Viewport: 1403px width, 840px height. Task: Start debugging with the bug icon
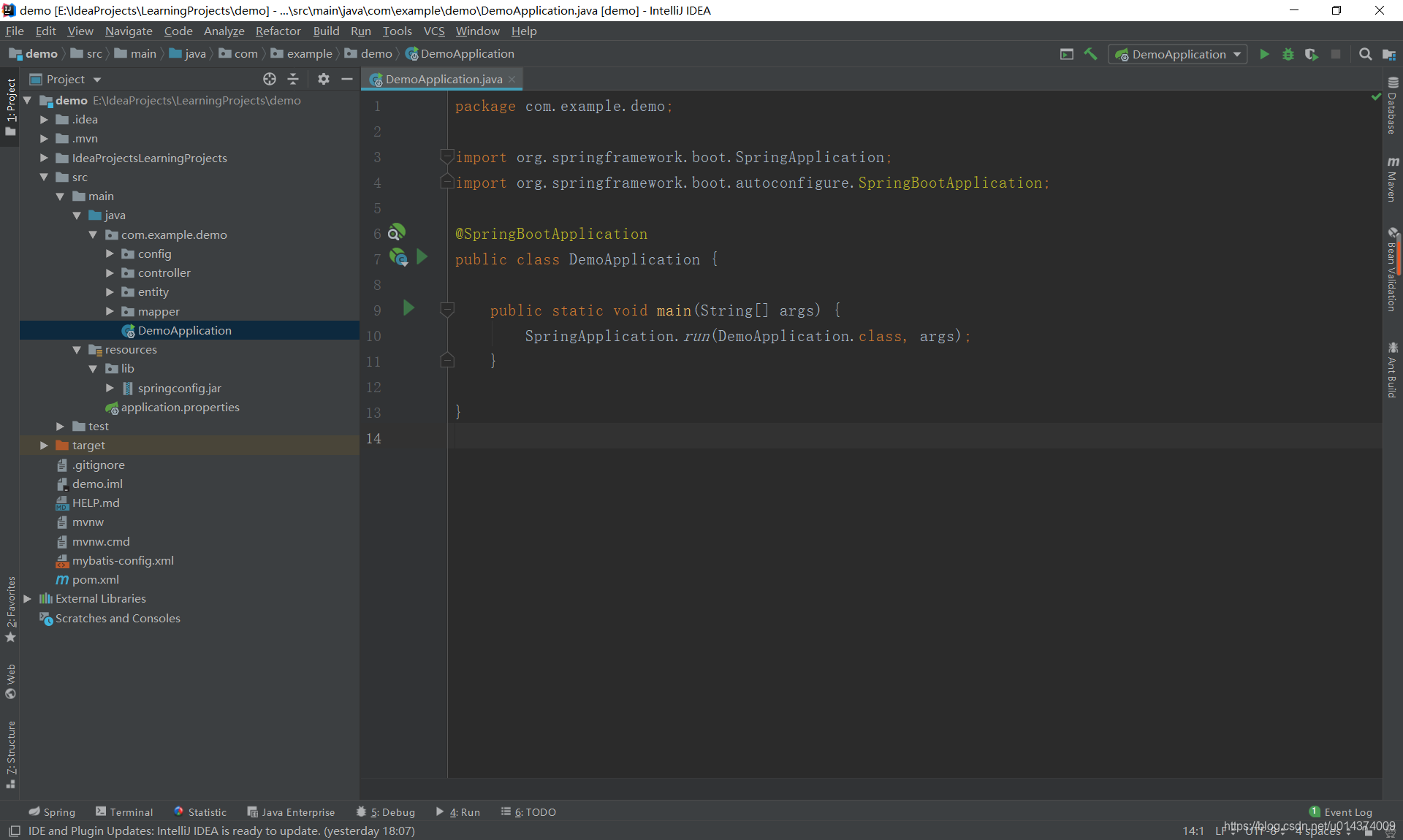1288,54
